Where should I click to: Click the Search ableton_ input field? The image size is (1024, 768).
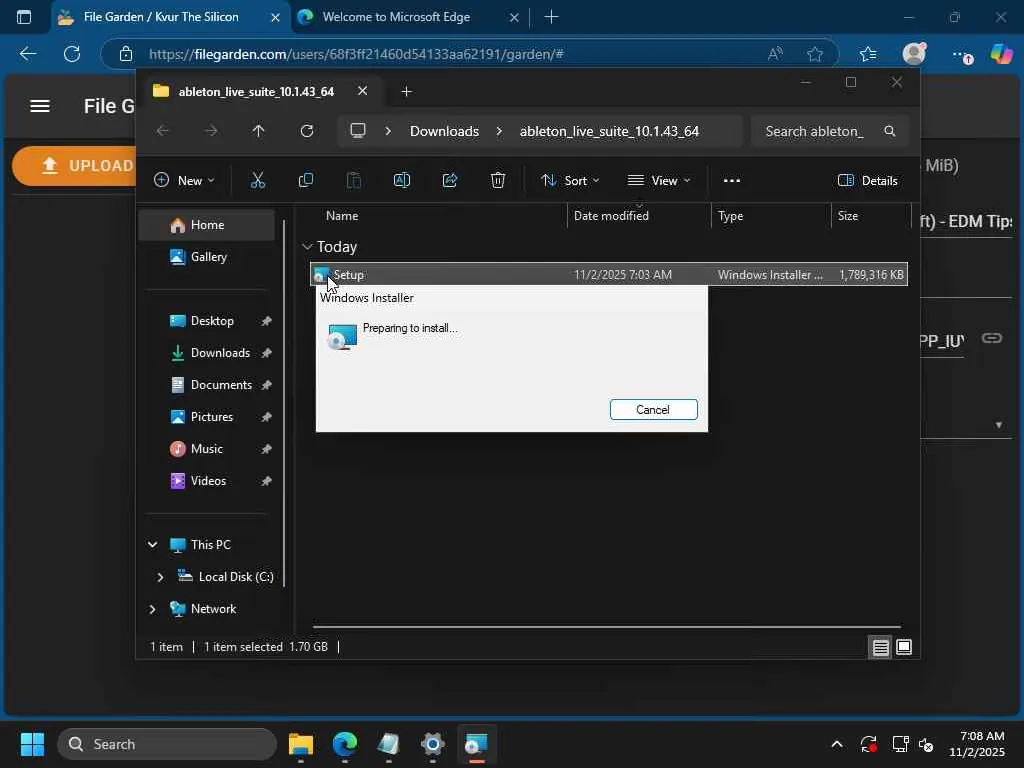814,131
